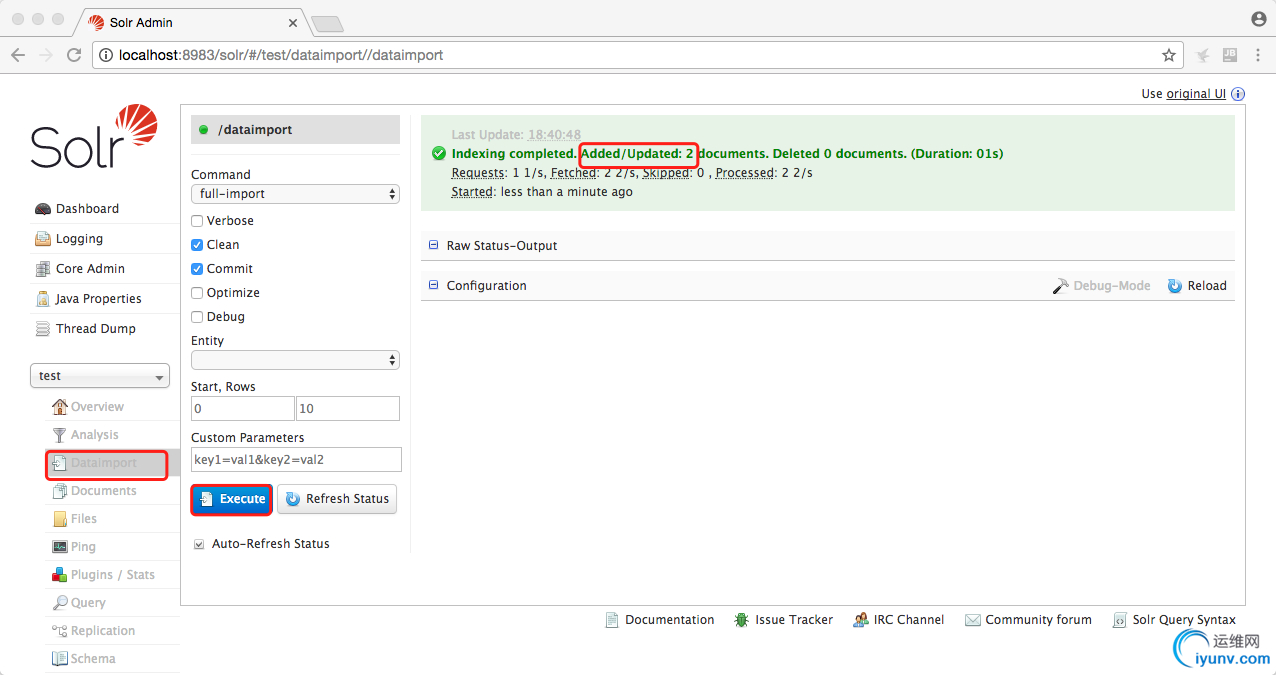Close the Solr Admin tab
This screenshot has width=1276, height=675.
click(293, 22)
